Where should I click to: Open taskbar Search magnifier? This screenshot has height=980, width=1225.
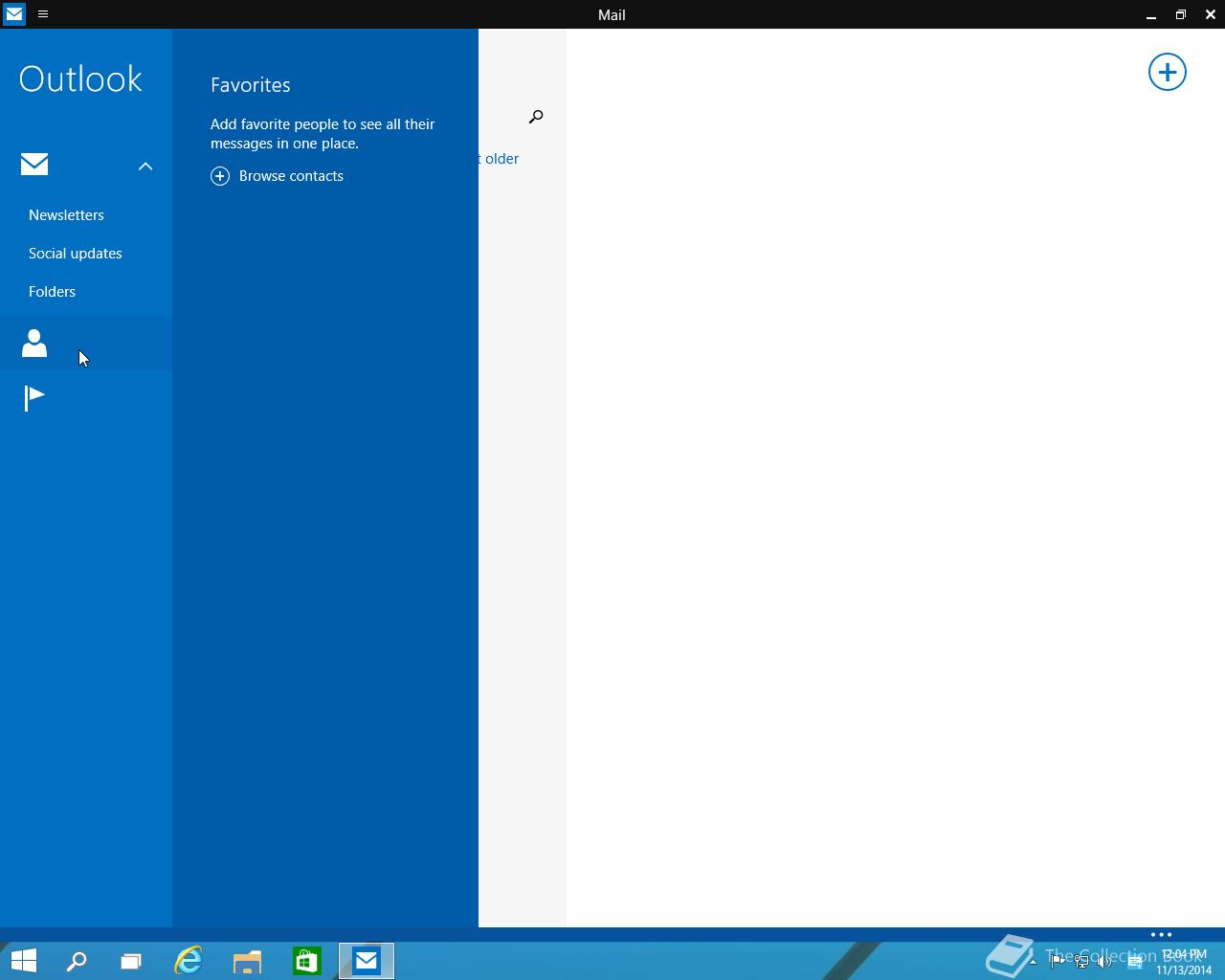coord(76,961)
